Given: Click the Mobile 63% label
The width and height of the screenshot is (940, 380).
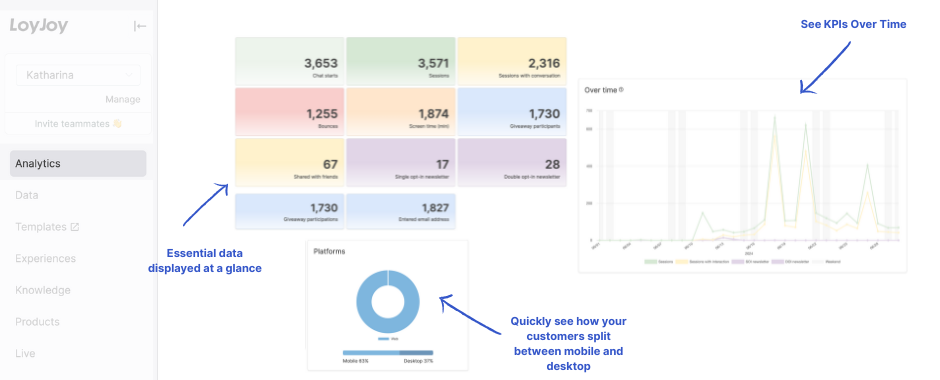Looking at the screenshot, I should pos(354,361).
